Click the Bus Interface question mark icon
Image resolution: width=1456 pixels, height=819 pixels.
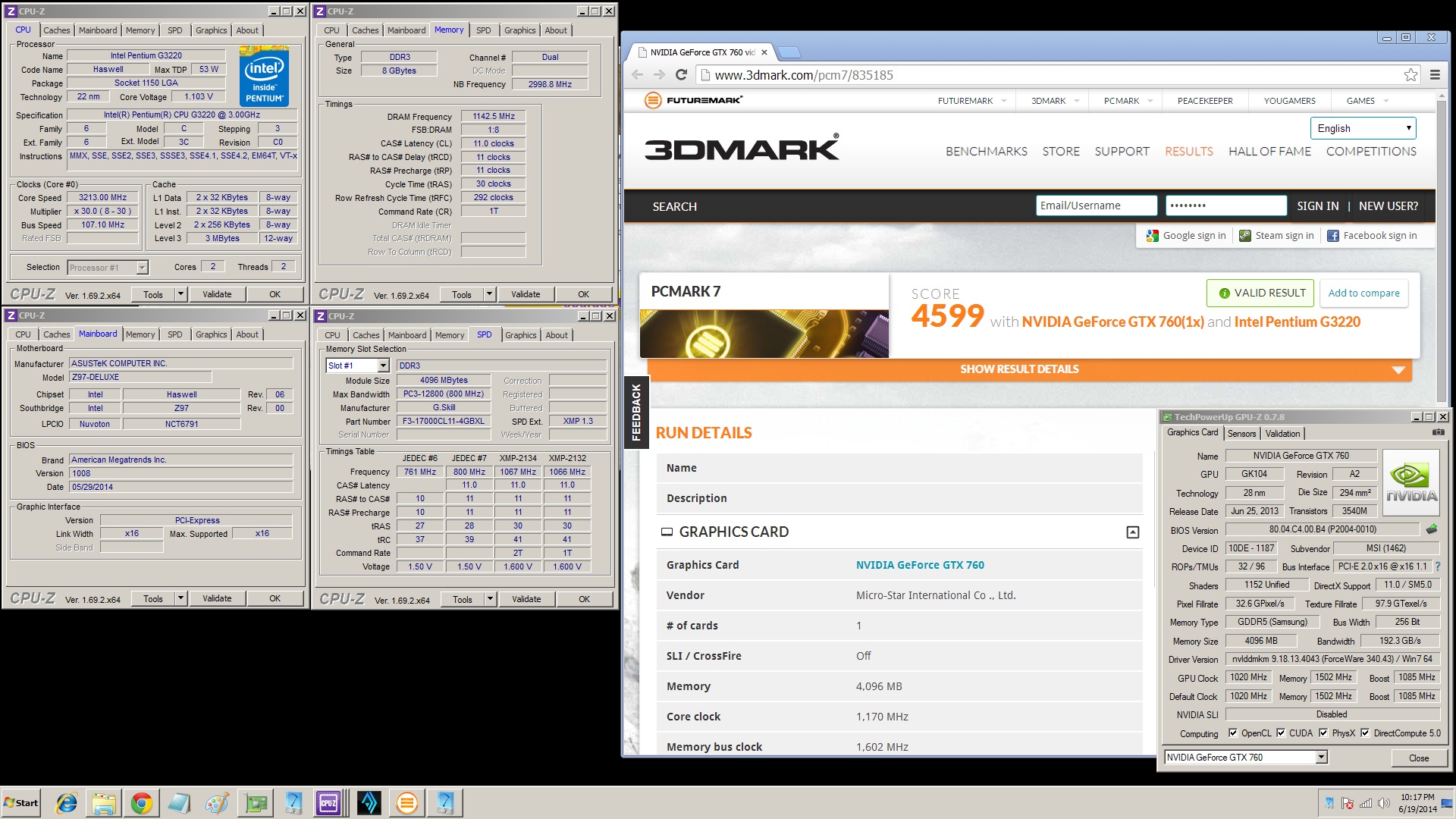pyautogui.click(x=1437, y=566)
